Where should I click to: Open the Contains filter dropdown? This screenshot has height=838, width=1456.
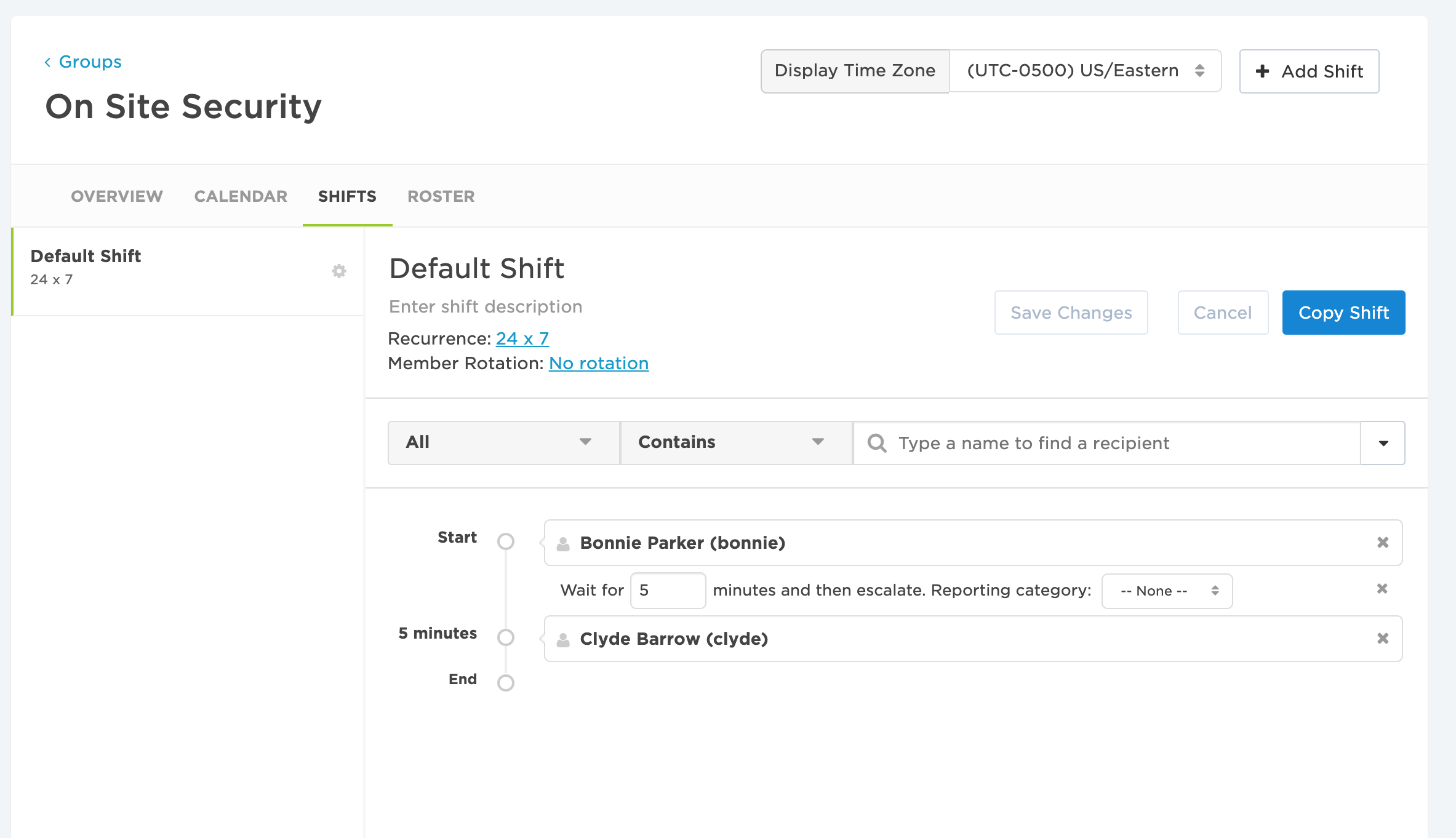click(735, 442)
